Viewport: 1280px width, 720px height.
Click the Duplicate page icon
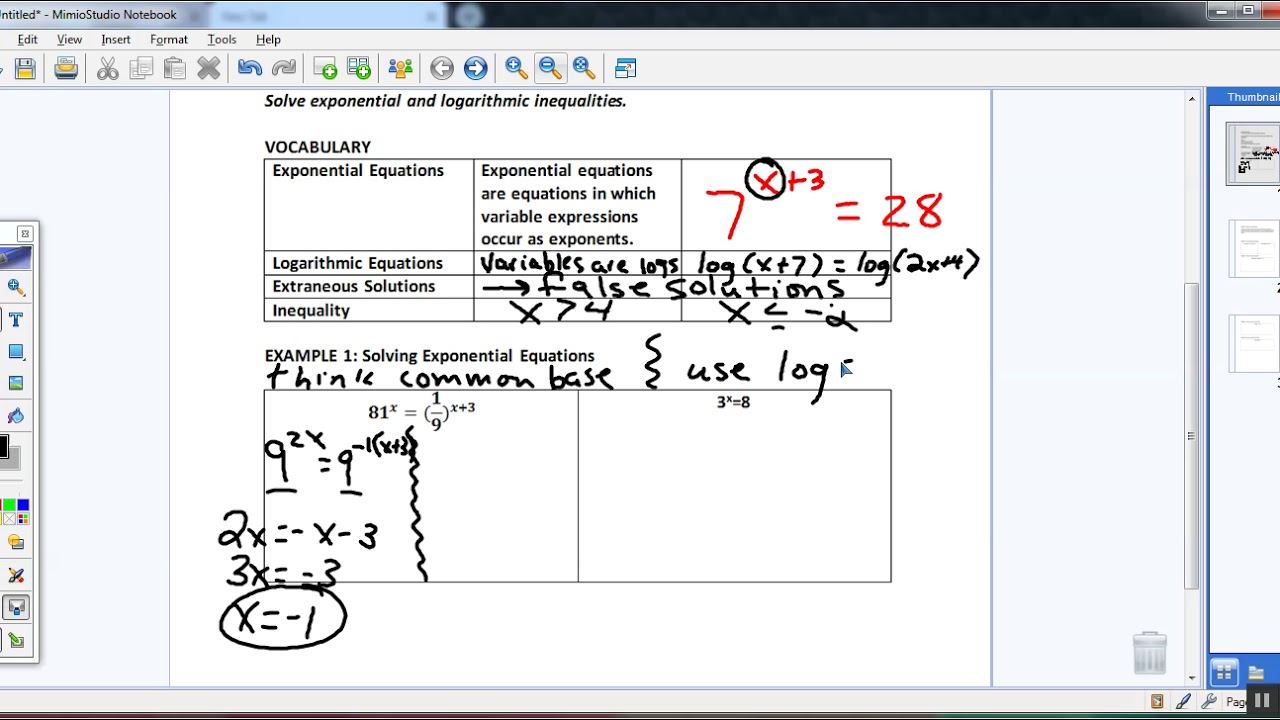pyautogui.click(x=359, y=68)
